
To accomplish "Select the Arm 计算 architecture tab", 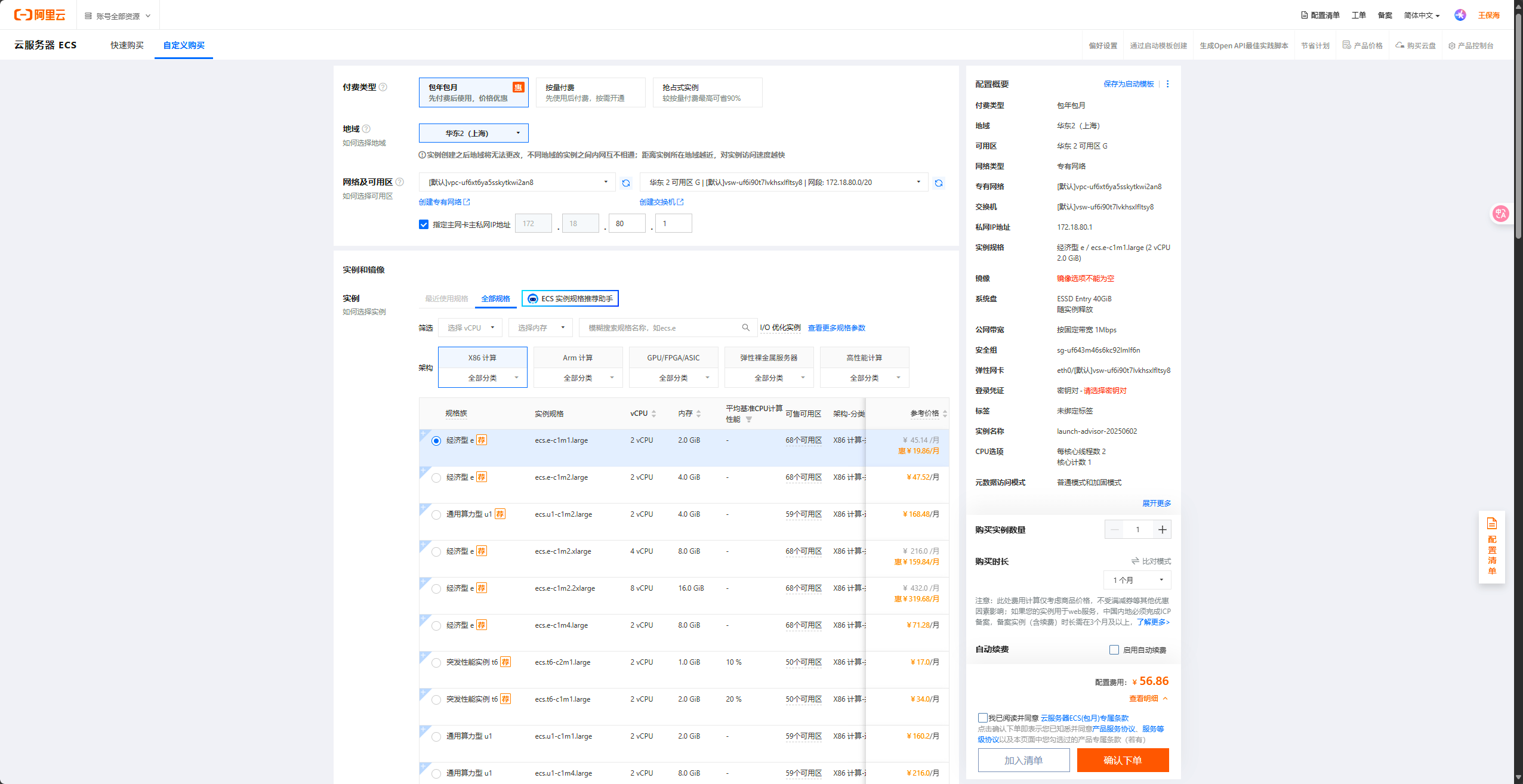I will [577, 358].
